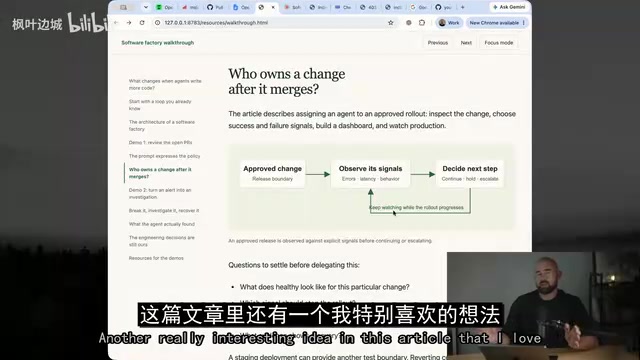Open 'The architecture of a software factory'
Viewport: 640px width, 360px height.
tap(162, 125)
